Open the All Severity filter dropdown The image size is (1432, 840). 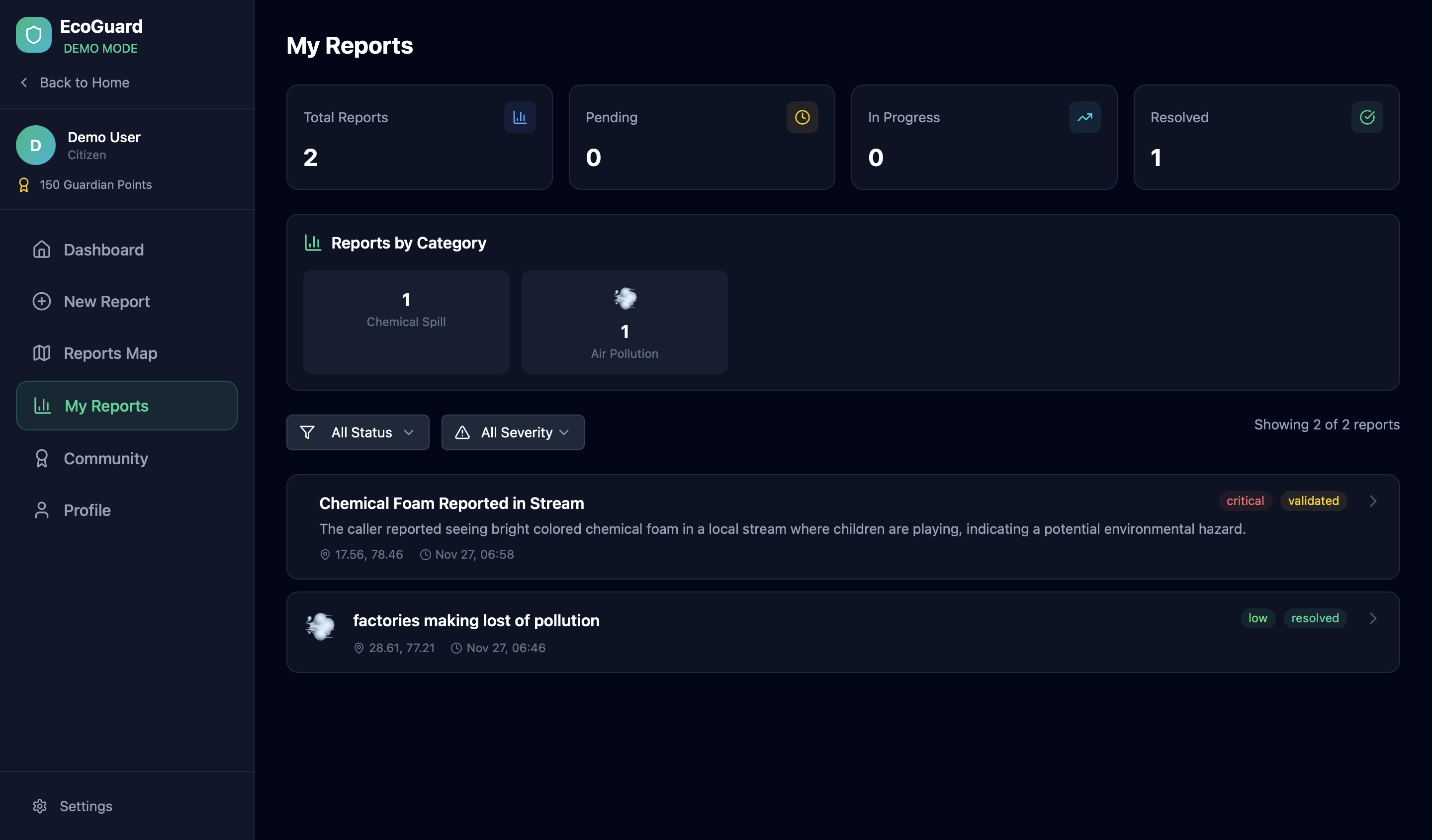513,432
